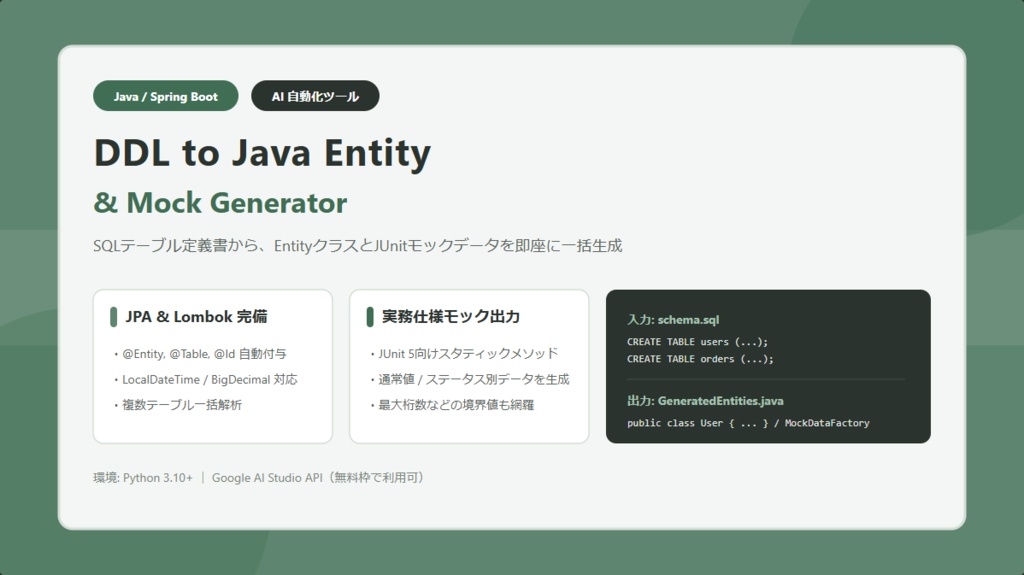
Task: Click the CREATE TABLE orders code line
Action: [699, 359]
